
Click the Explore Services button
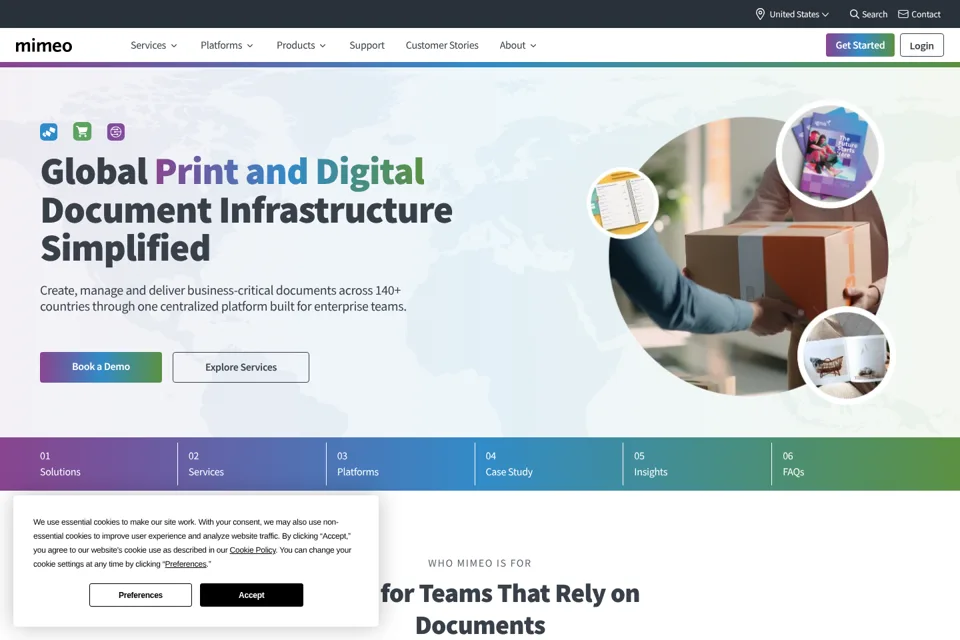tap(241, 367)
